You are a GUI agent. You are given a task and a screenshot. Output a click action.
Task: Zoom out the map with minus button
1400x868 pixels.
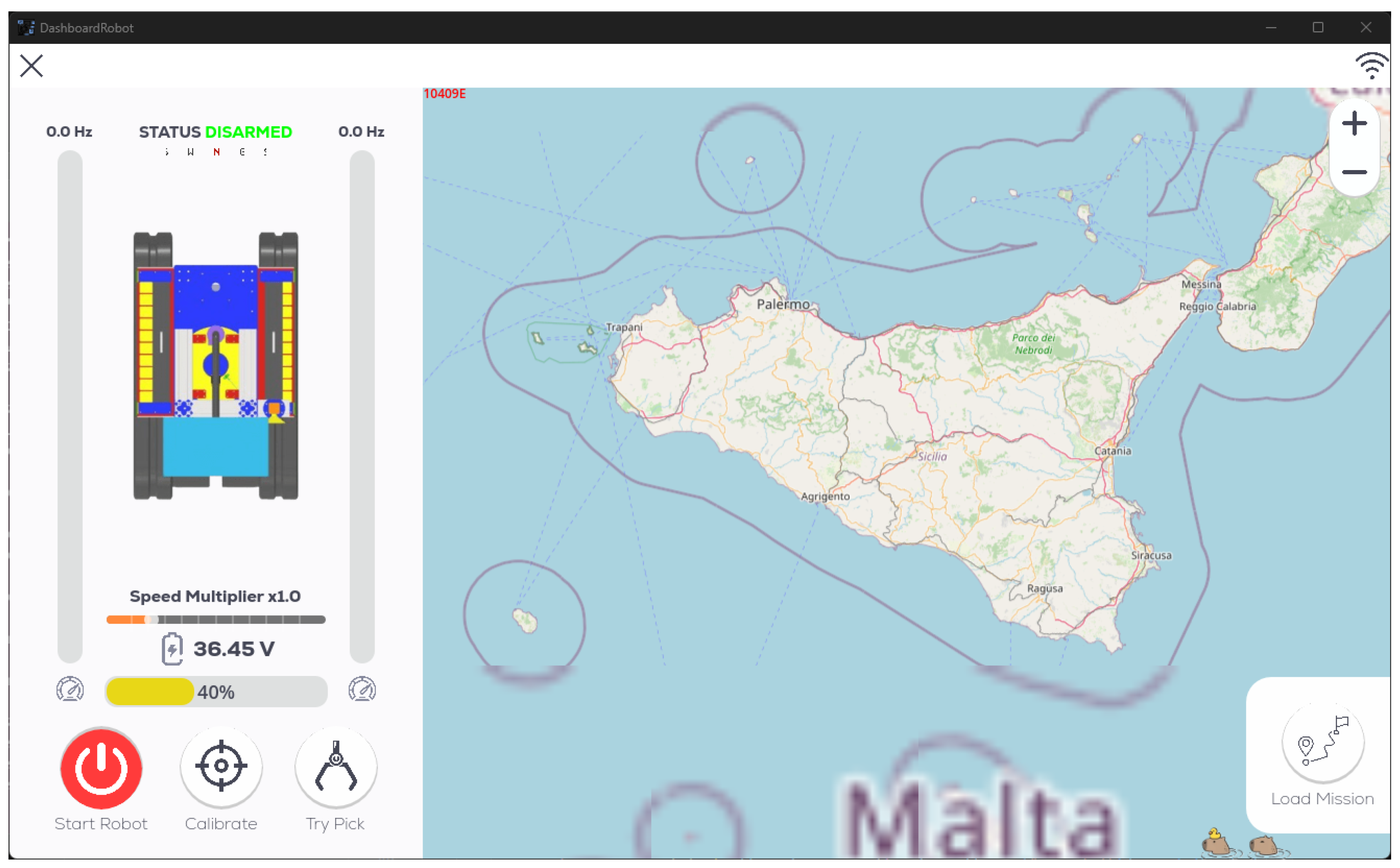(1354, 172)
